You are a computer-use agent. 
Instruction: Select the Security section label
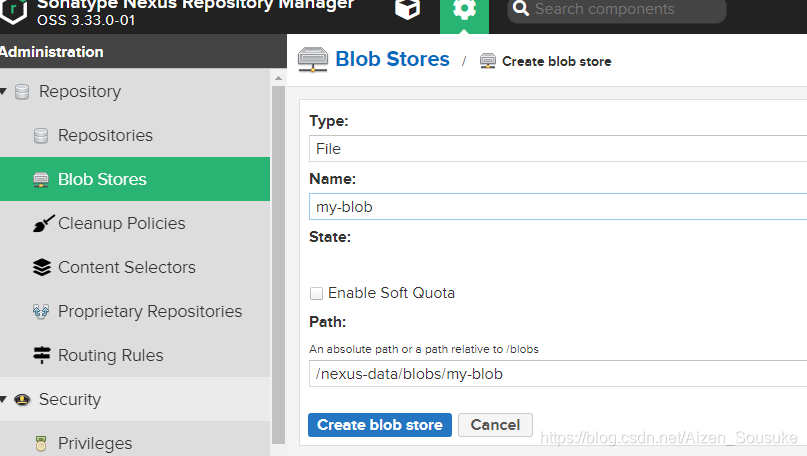coord(70,399)
